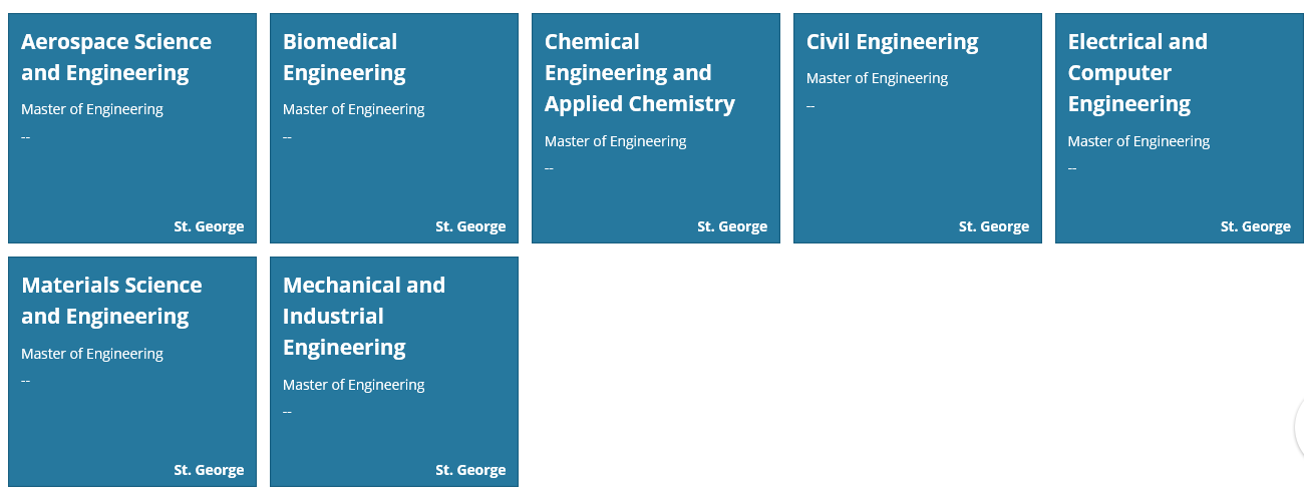
Task: Open the Biomedical Engineering program title
Action: click(x=344, y=57)
